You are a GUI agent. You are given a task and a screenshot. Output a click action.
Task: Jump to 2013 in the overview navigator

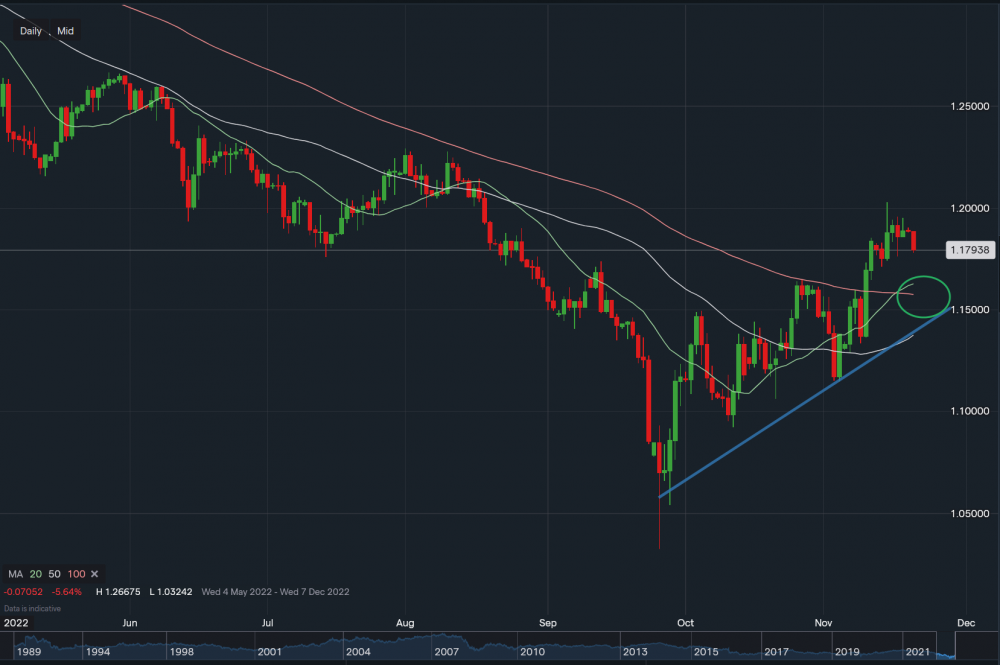[x=635, y=652]
